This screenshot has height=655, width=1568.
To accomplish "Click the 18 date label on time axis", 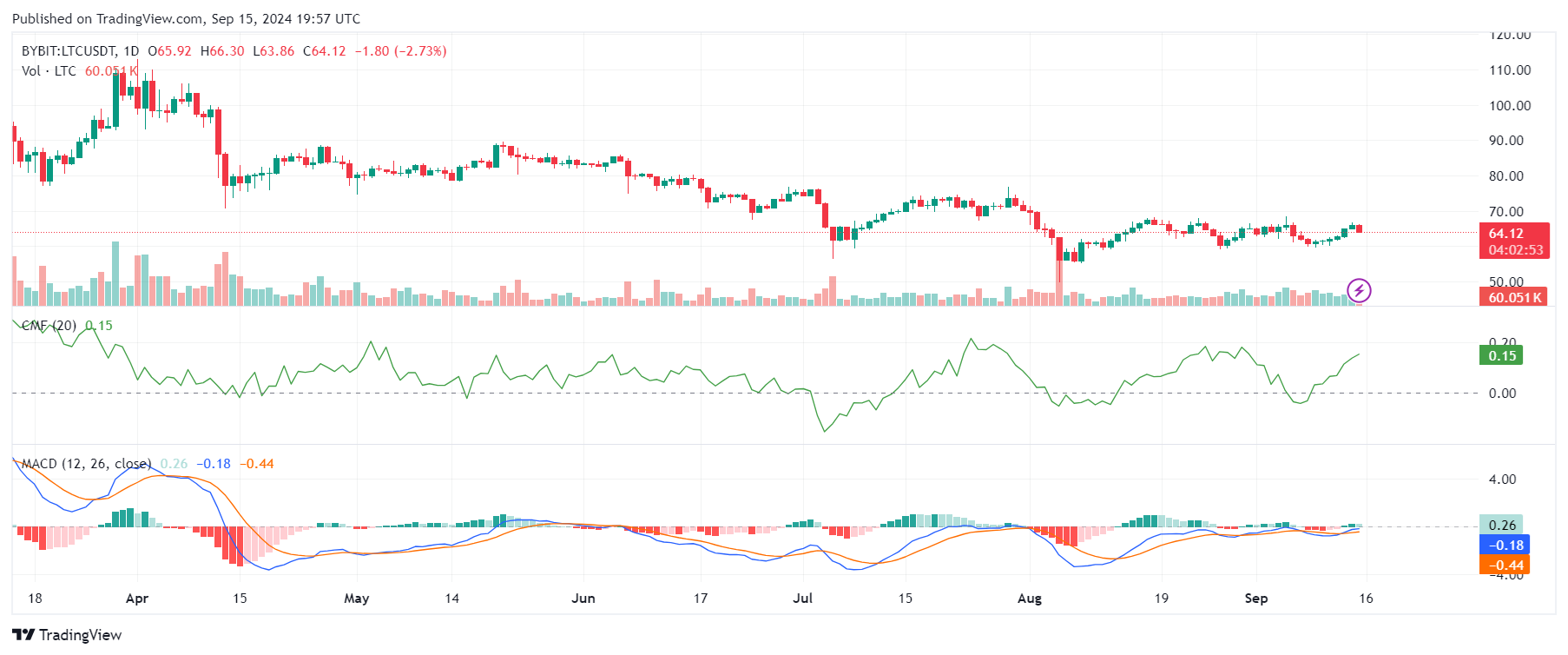I will (x=35, y=599).
